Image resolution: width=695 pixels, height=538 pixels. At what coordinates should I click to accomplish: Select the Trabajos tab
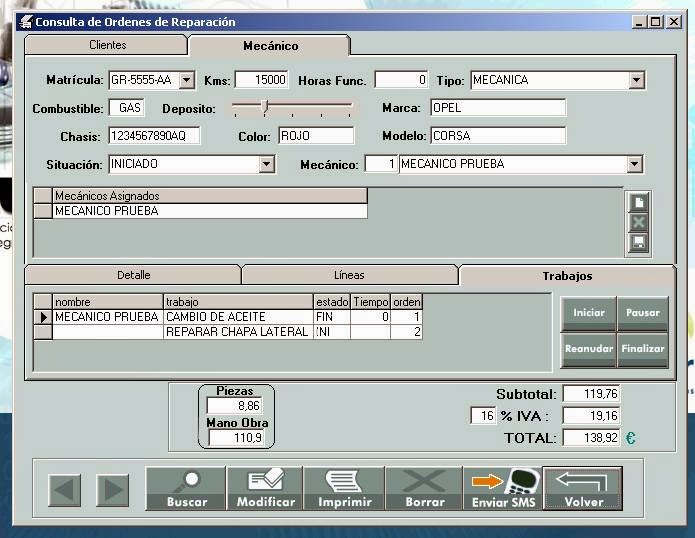tap(567, 276)
